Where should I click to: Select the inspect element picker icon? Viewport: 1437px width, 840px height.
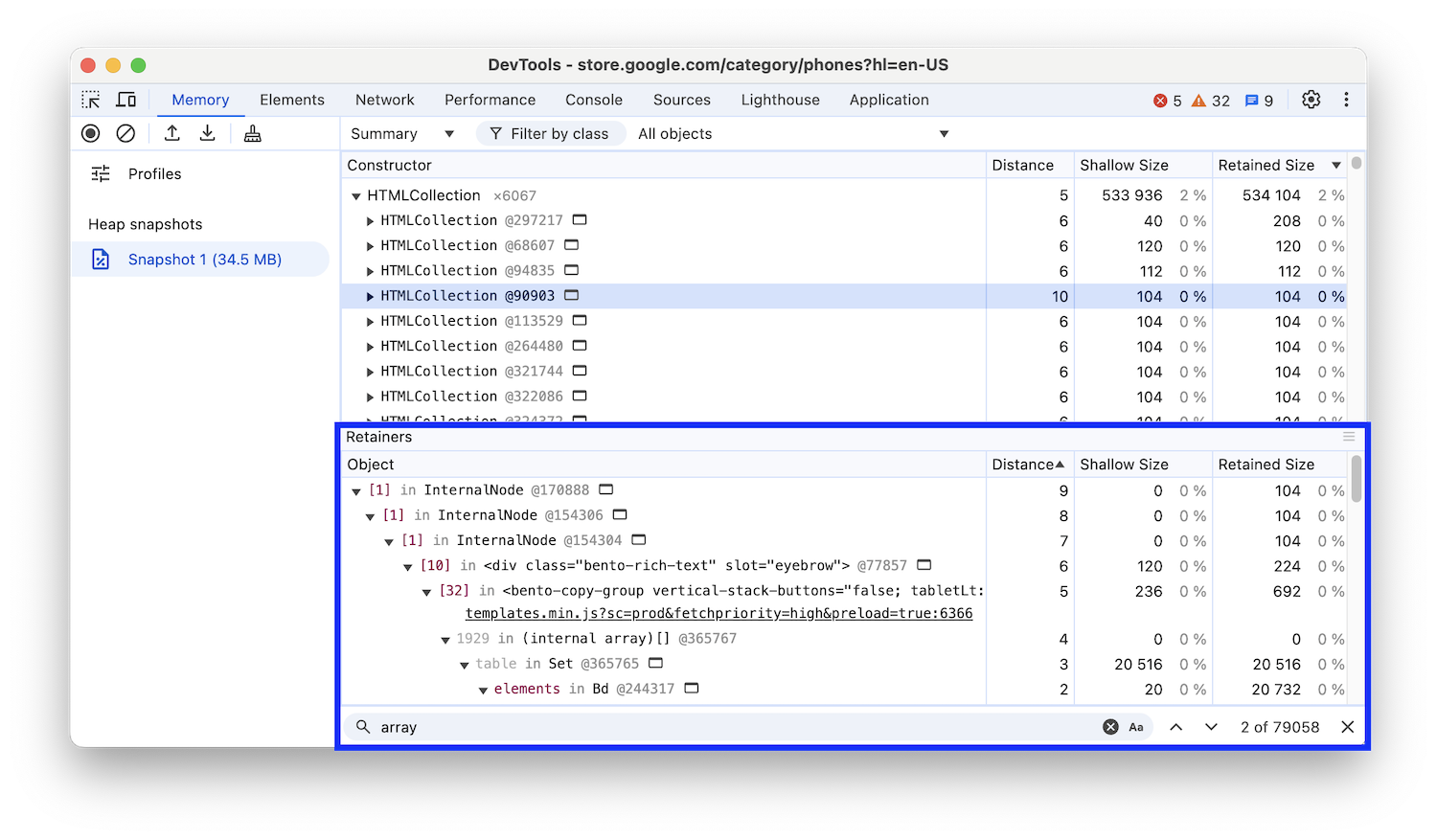[x=91, y=100]
